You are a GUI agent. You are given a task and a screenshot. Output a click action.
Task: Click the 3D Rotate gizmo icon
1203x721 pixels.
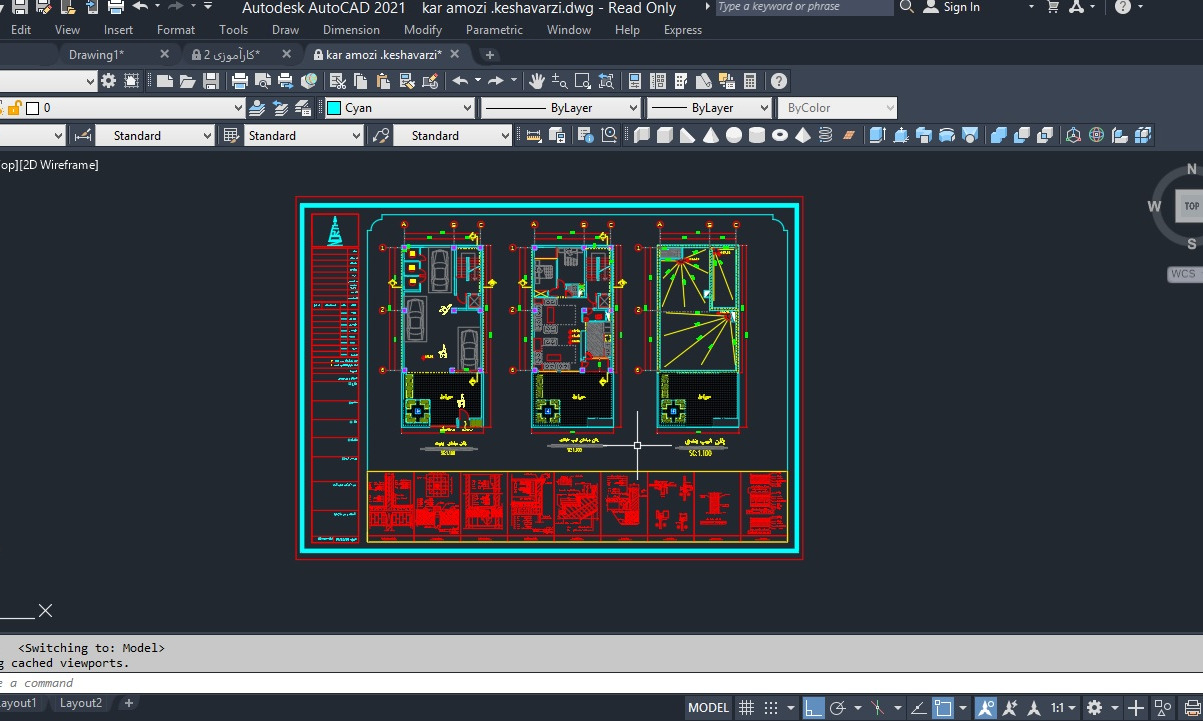(1096, 135)
